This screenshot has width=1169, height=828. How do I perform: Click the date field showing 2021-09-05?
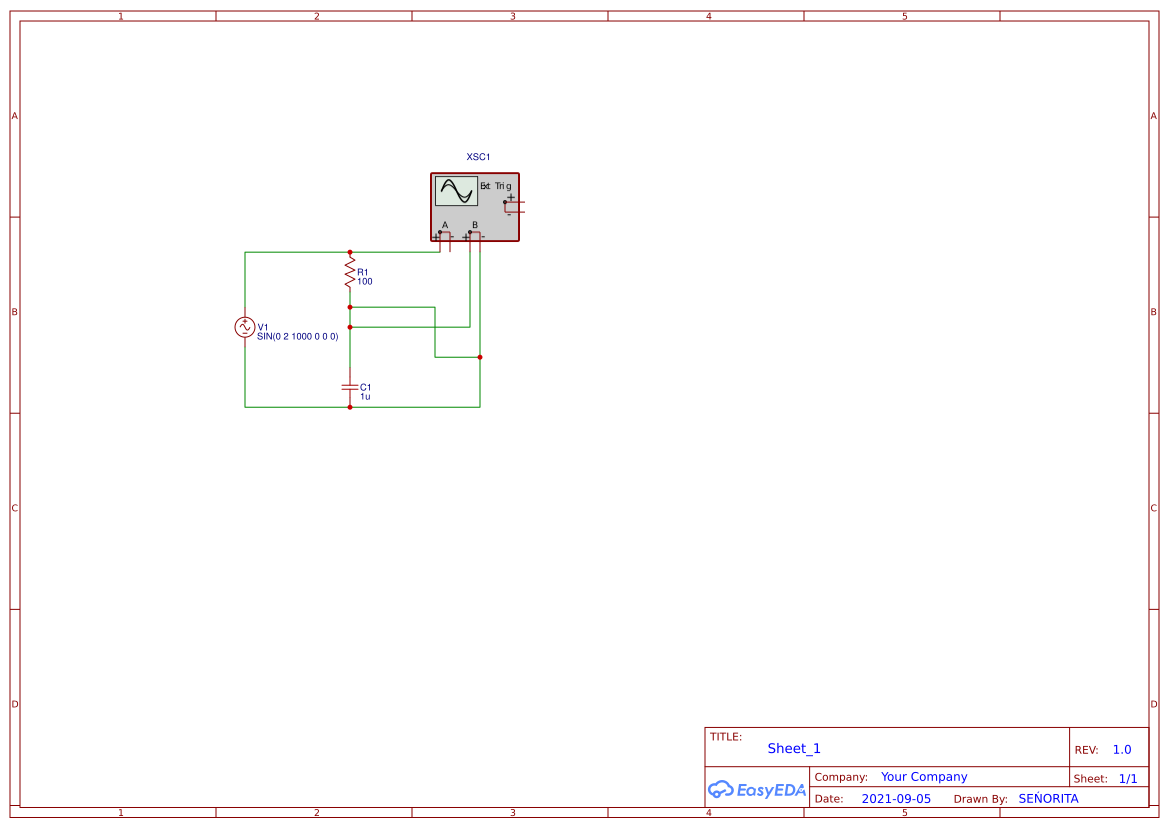point(897,798)
